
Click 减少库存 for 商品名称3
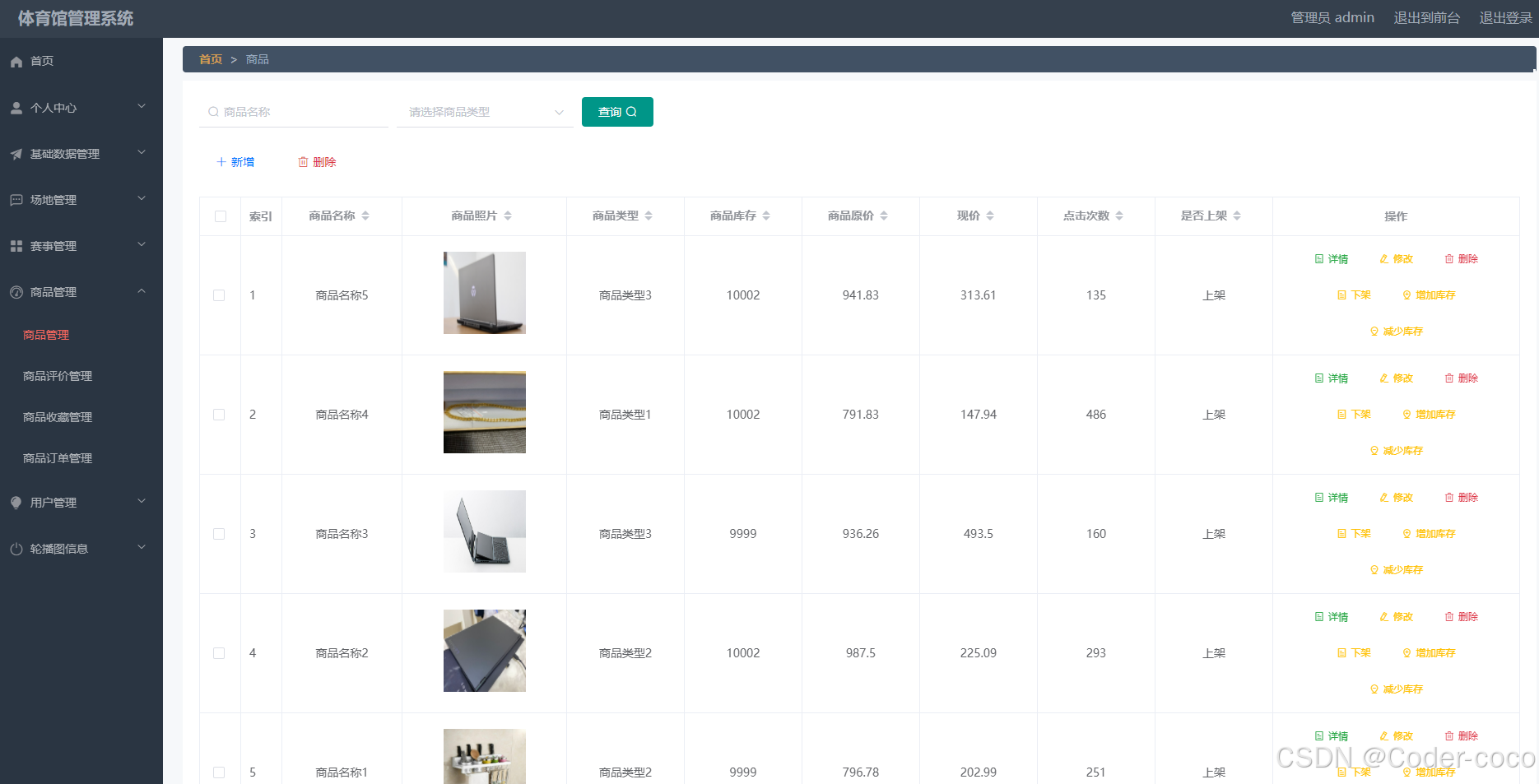pyautogui.click(x=1396, y=570)
